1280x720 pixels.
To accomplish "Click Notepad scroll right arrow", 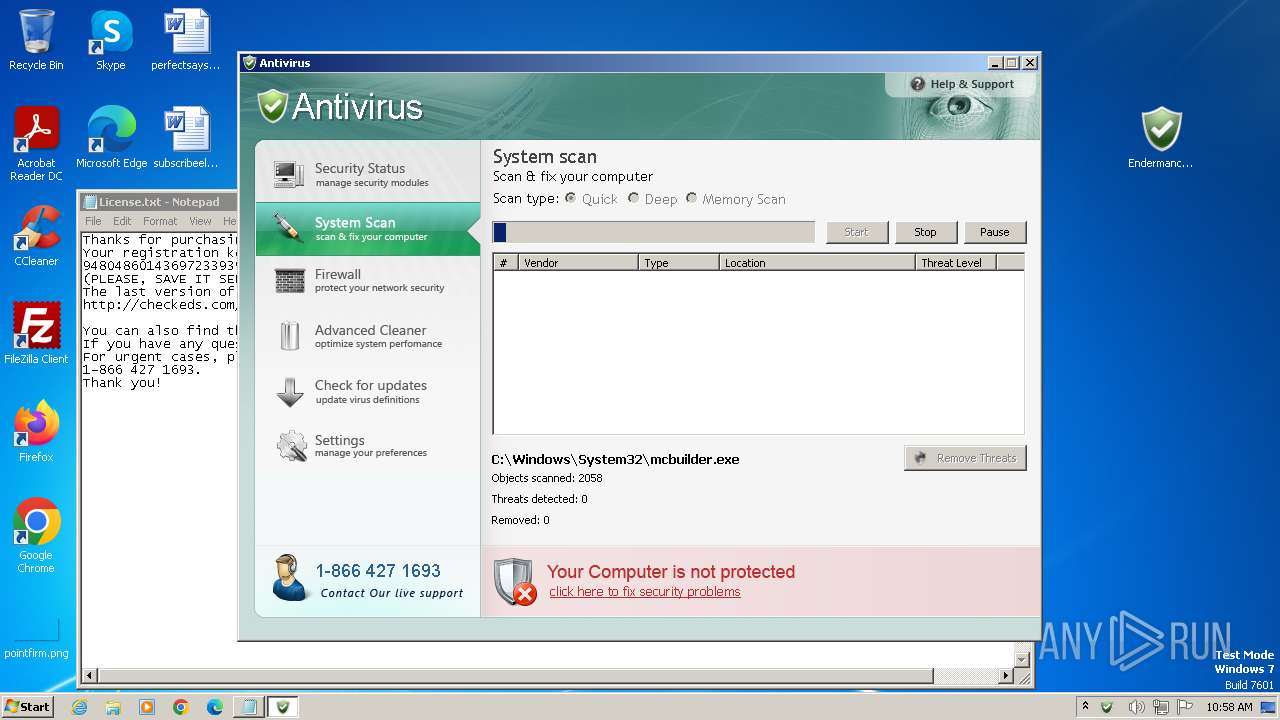I will pyautogui.click(x=1006, y=677).
